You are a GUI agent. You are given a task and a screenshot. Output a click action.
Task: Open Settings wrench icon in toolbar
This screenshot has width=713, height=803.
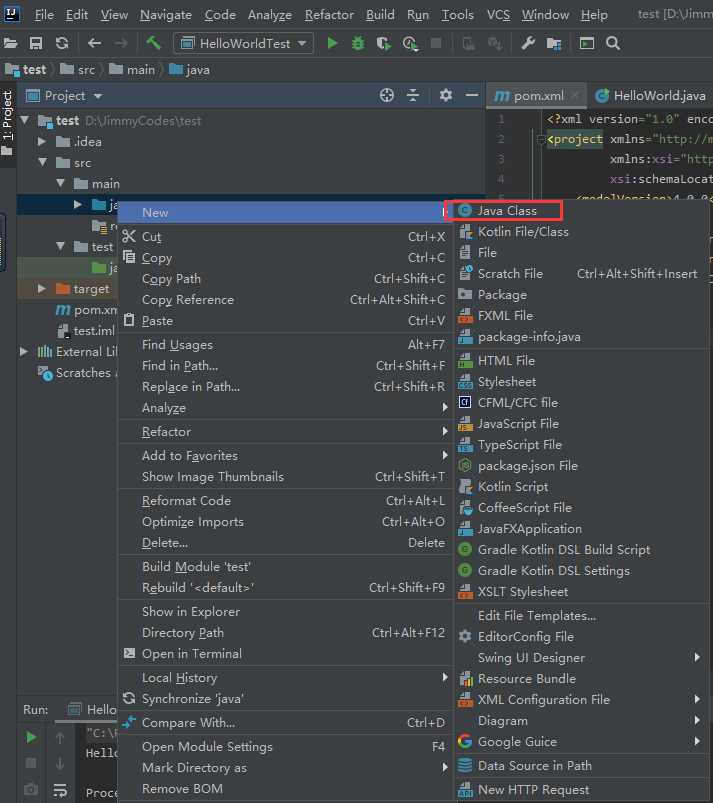[x=528, y=44]
